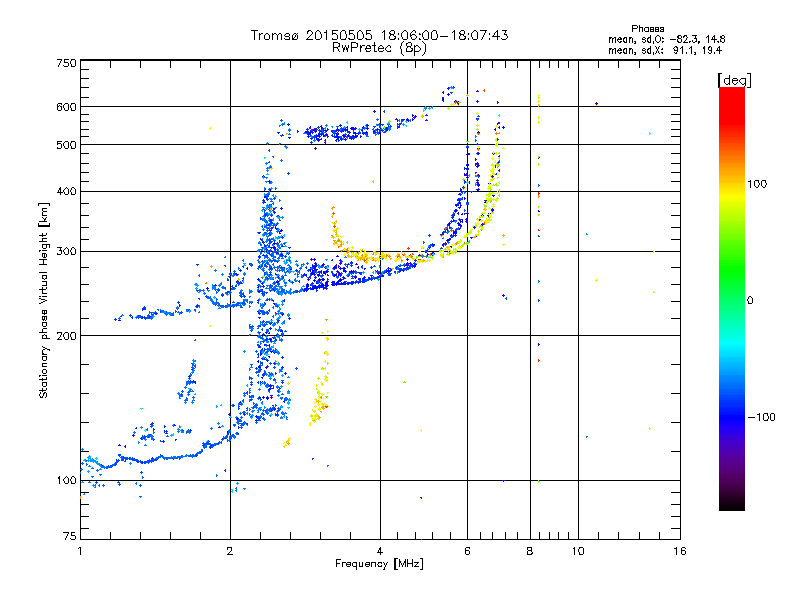Click the y-axis label '500'

[x=66, y=145]
